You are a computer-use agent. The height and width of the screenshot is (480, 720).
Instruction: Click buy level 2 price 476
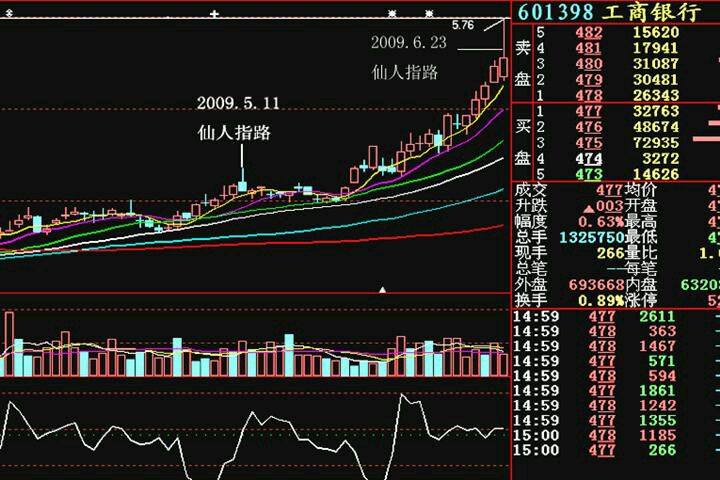pos(589,127)
